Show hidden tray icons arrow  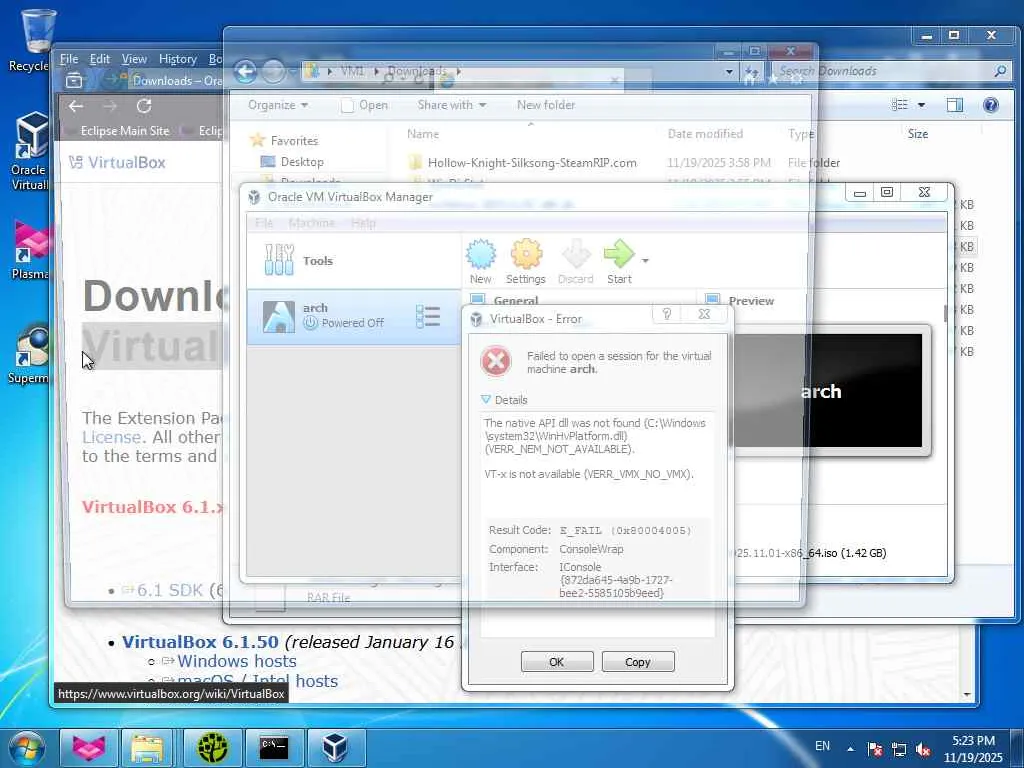point(850,749)
